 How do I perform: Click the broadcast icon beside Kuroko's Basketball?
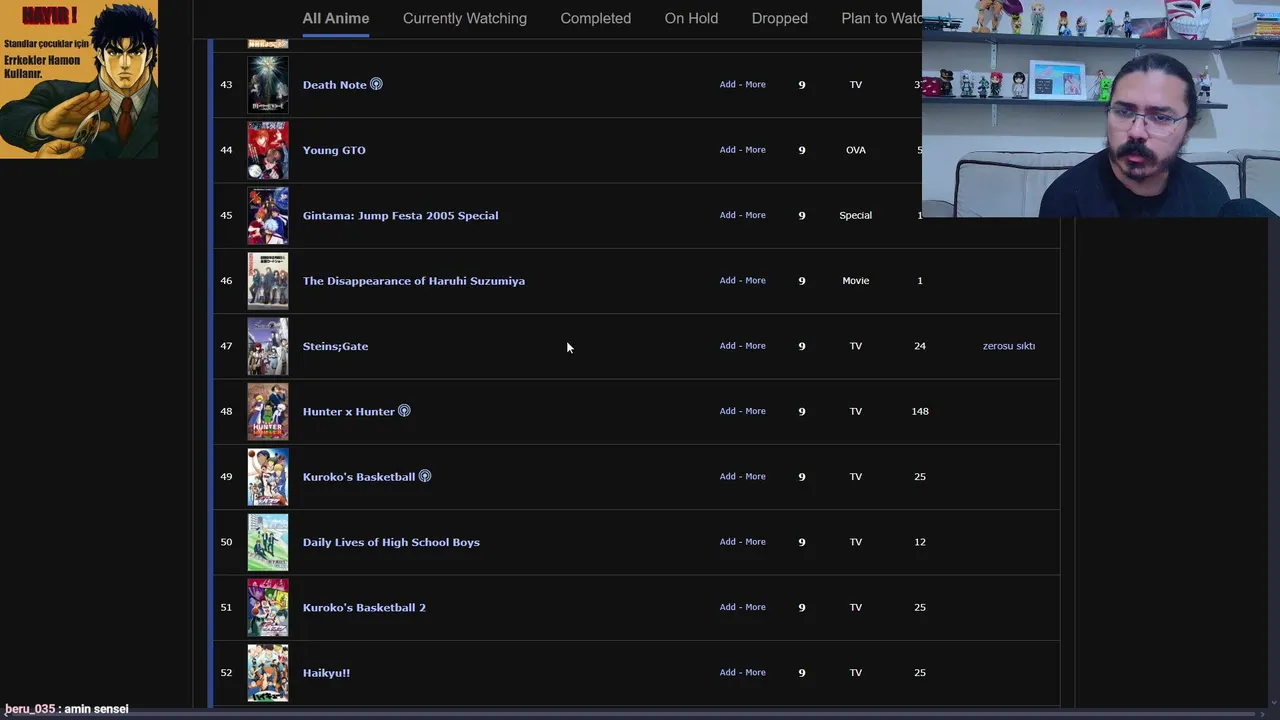coord(425,476)
